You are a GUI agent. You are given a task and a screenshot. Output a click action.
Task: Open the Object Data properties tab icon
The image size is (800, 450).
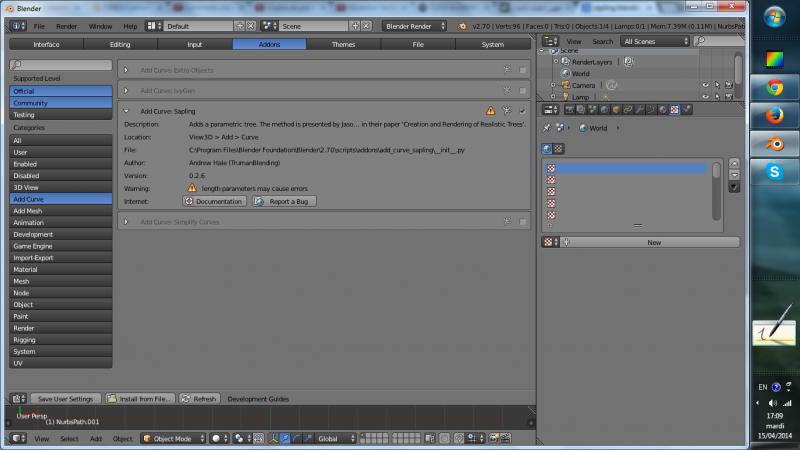(652, 110)
